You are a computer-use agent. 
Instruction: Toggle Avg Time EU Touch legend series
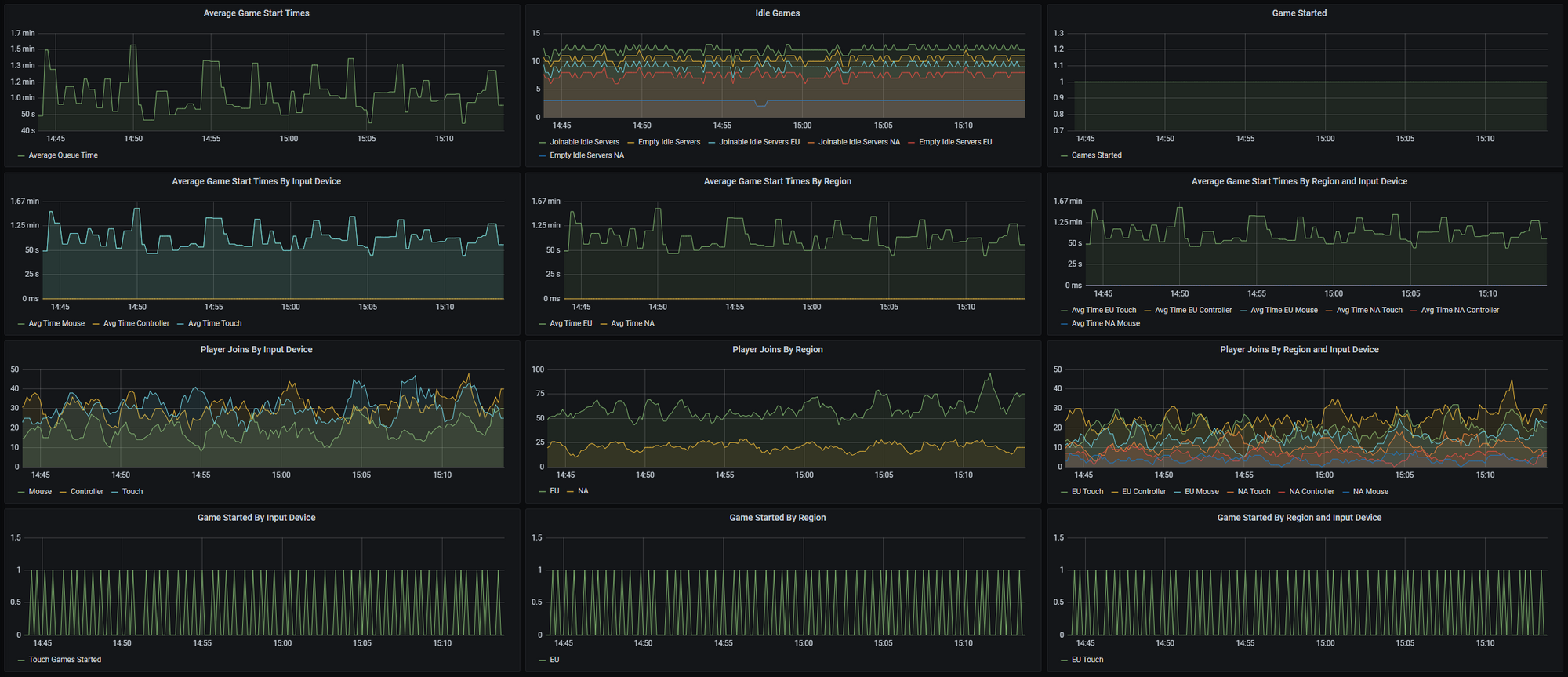point(1103,310)
